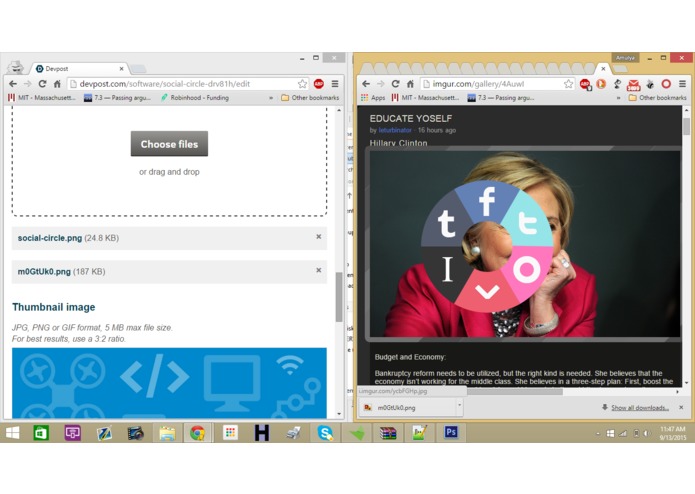Go back in the imgur window
Screen dimensions: 695x494
(366, 84)
